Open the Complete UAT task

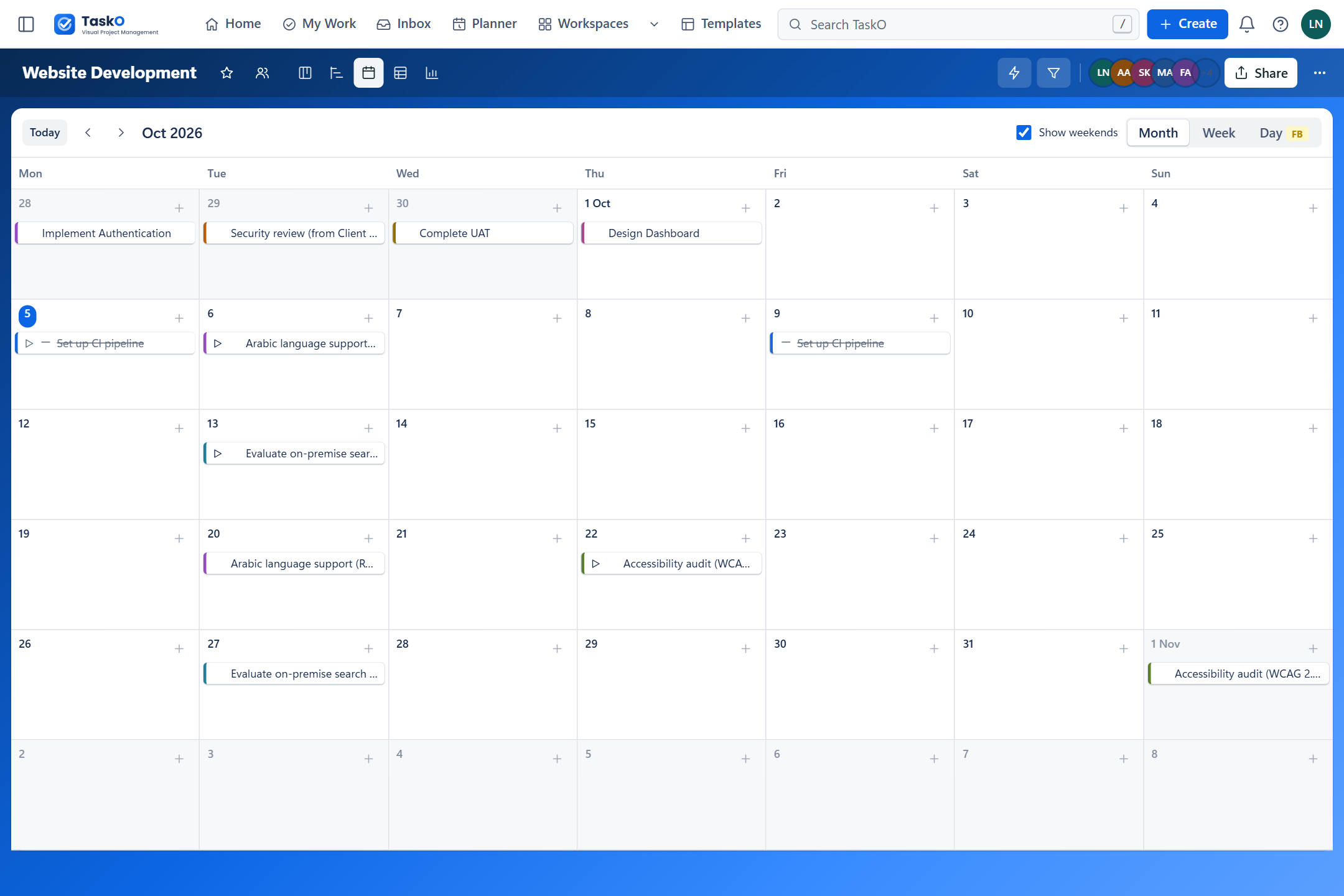pos(483,233)
